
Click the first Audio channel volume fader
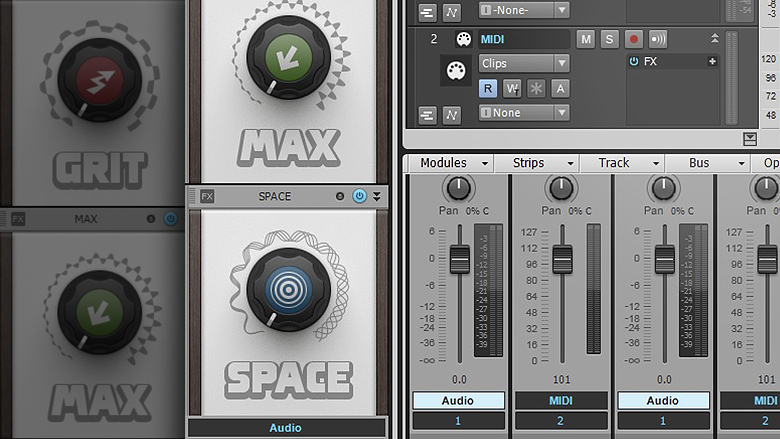(x=459, y=259)
